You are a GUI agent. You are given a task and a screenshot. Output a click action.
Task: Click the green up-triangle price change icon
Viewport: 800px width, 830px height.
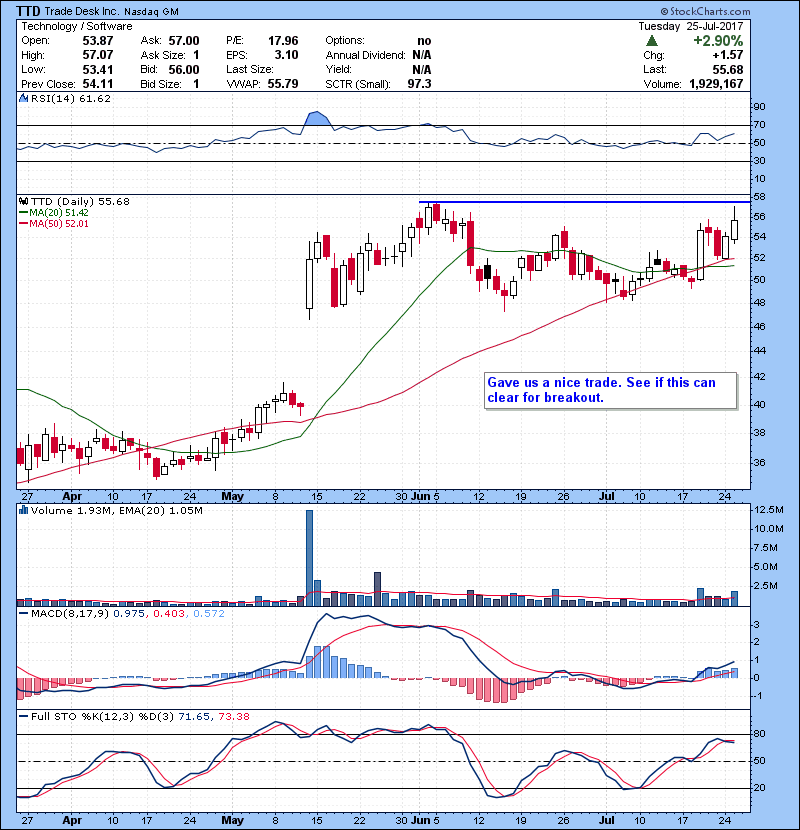coord(652,40)
